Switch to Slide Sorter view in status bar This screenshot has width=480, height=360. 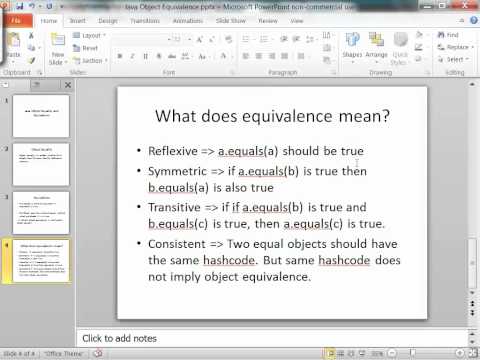341,353
